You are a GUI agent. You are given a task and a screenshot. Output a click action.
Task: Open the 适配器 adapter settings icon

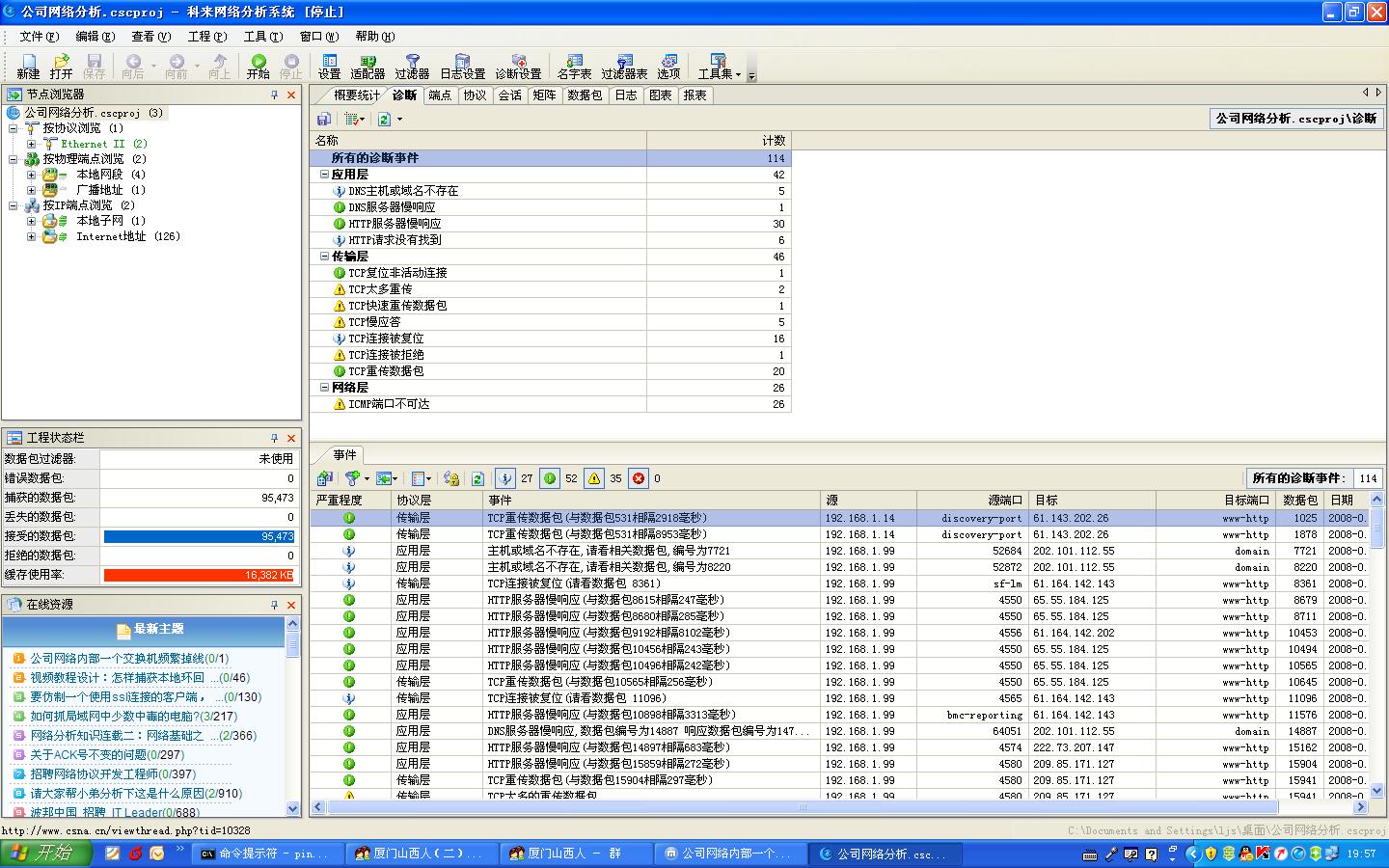tap(368, 66)
